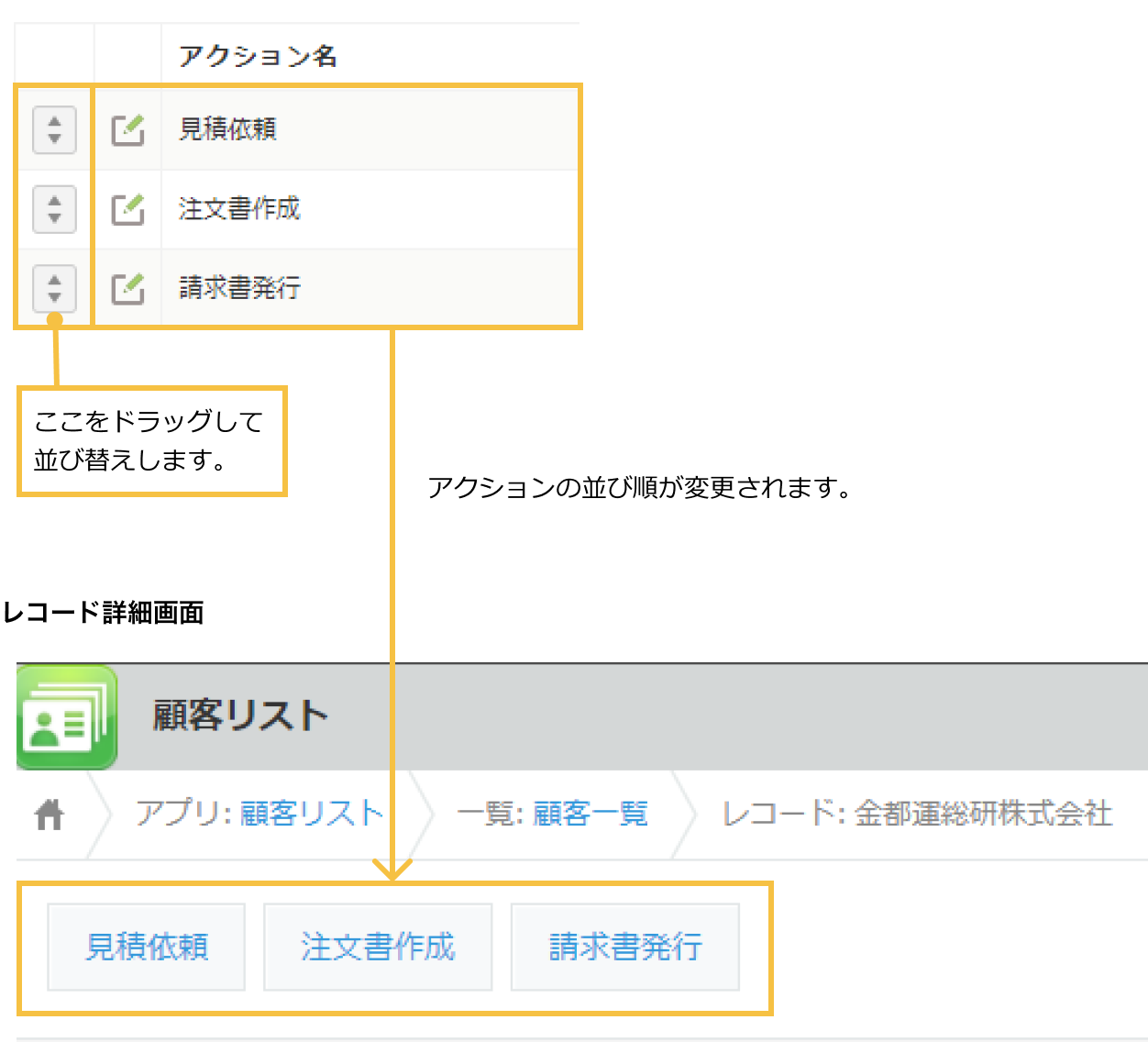The width and height of the screenshot is (1148, 1042).
Task: Click the reorder arrows beside 請求書発行
Action: click(53, 288)
